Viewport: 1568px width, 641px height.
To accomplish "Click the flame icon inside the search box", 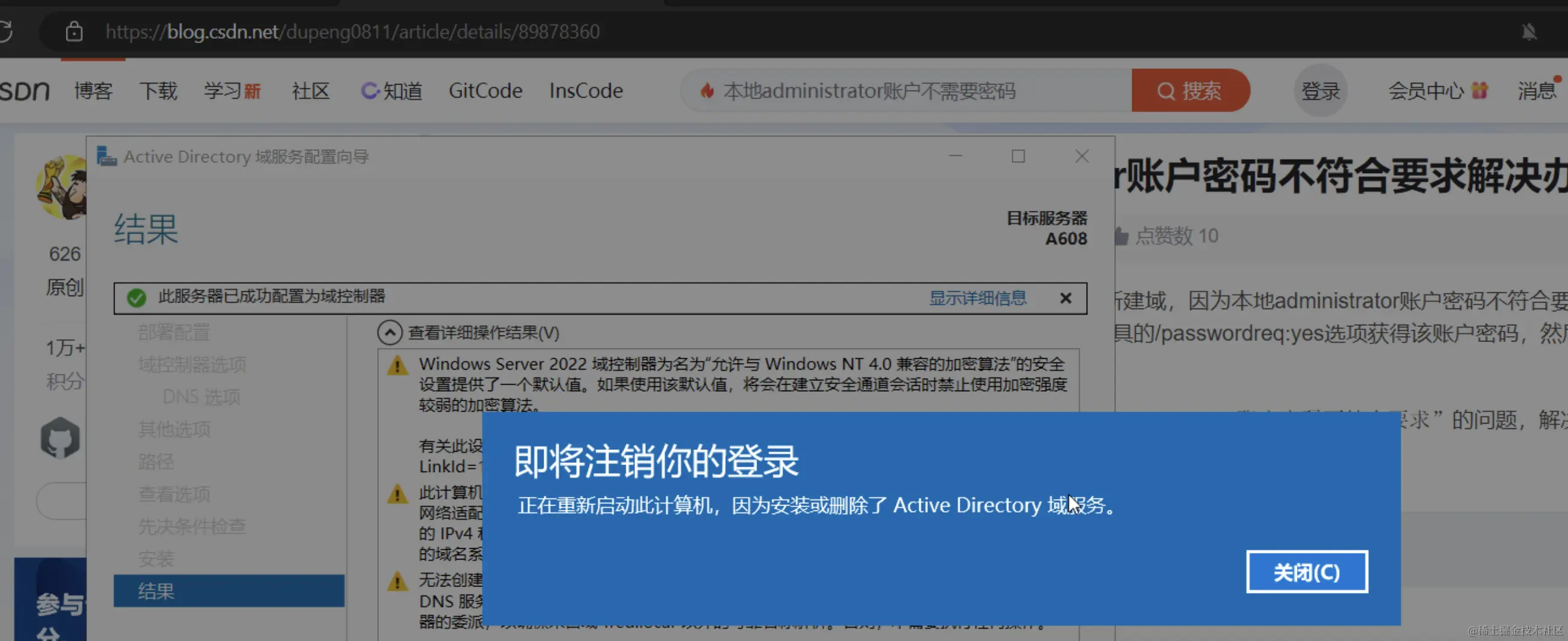I will pos(707,90).
